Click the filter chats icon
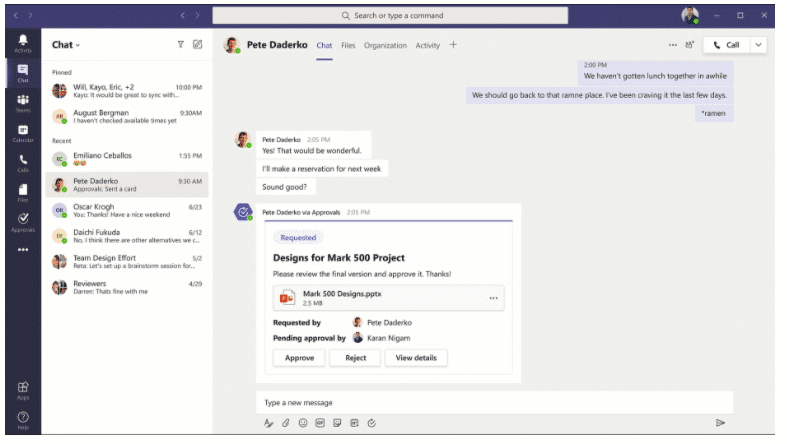Screen dimensions: 787x444 (x=180, y=44)
